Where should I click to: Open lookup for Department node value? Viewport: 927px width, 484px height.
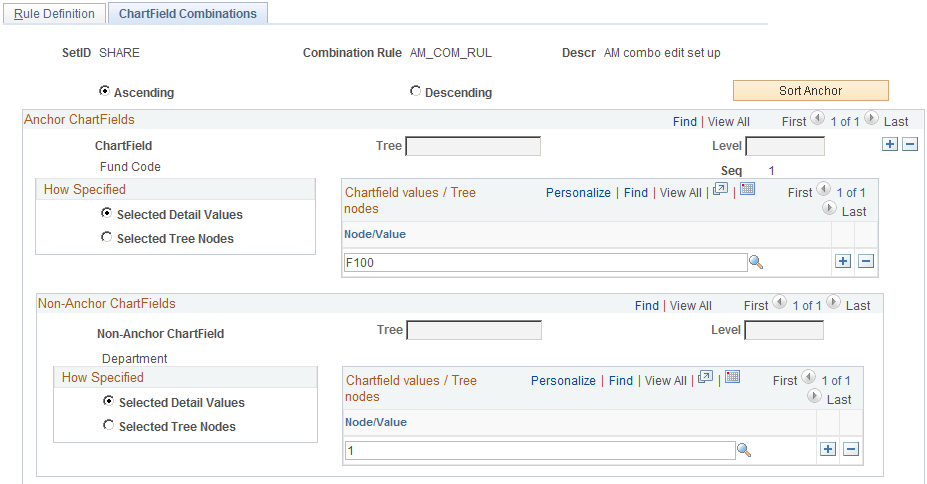point(744,450)
